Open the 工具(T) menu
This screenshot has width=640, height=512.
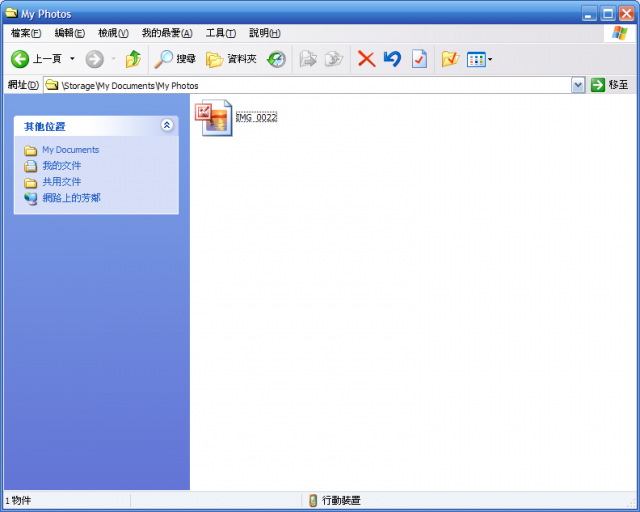(x=220, y=33)
